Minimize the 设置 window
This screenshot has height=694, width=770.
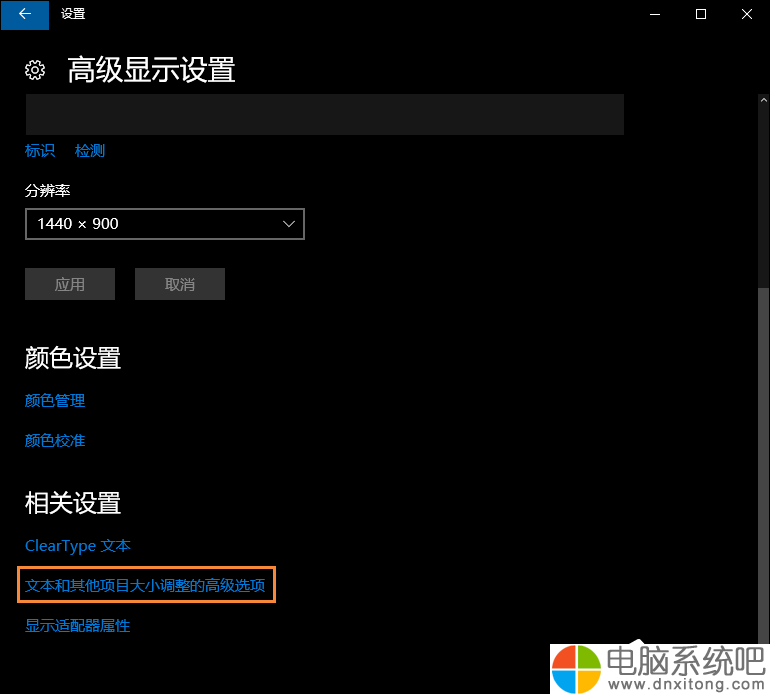(x=655, y=14)
